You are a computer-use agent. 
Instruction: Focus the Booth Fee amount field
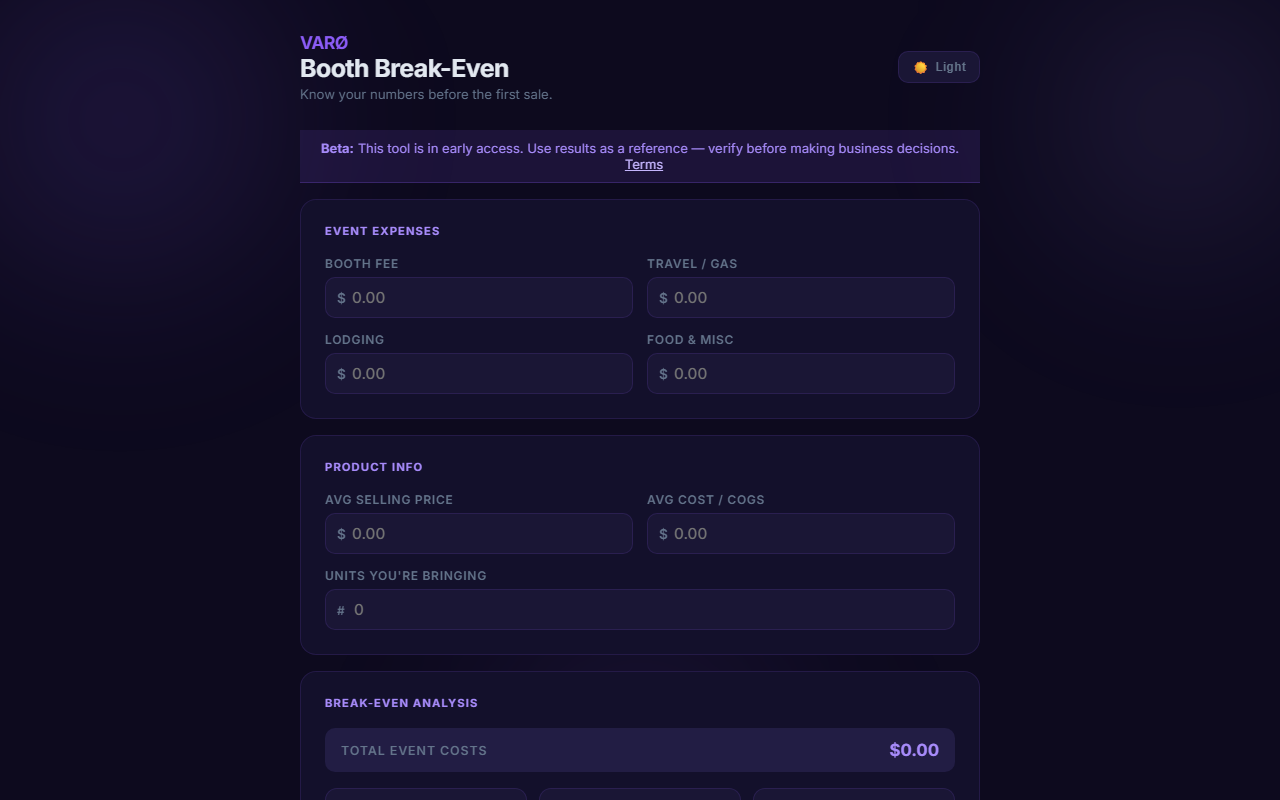click(x=479, y=298)
